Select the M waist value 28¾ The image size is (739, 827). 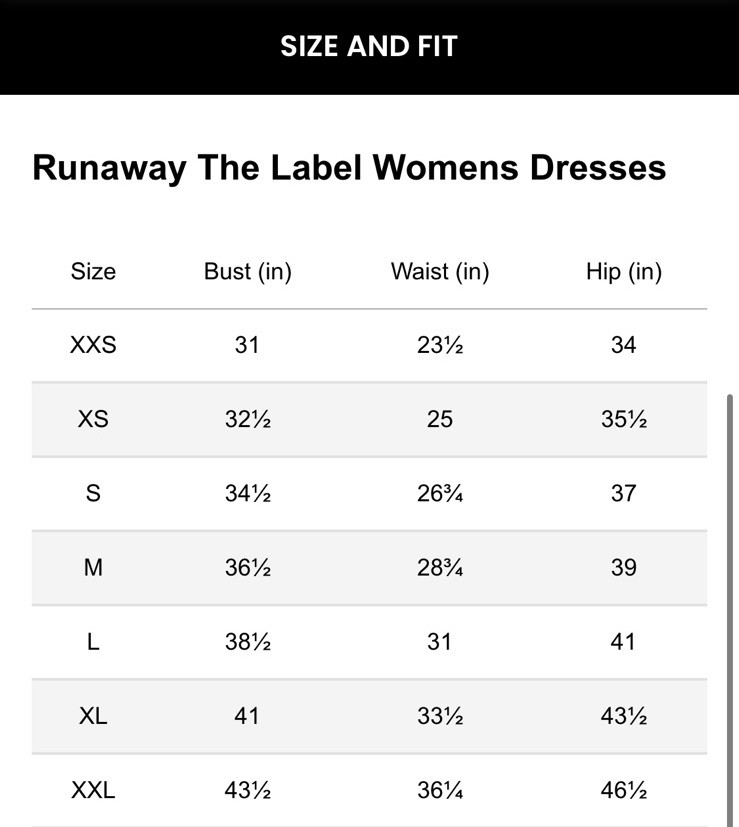tap(440, 567)
